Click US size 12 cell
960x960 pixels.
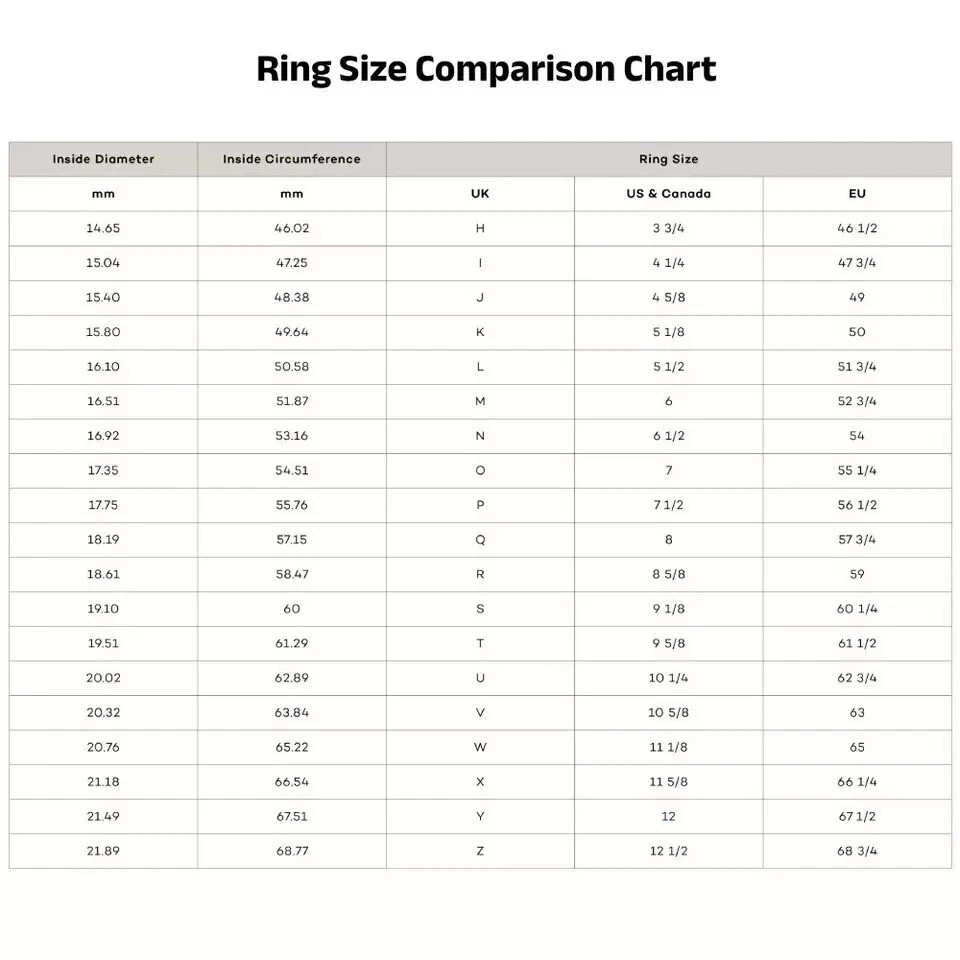pyautogui.click(x=668, y=816)
